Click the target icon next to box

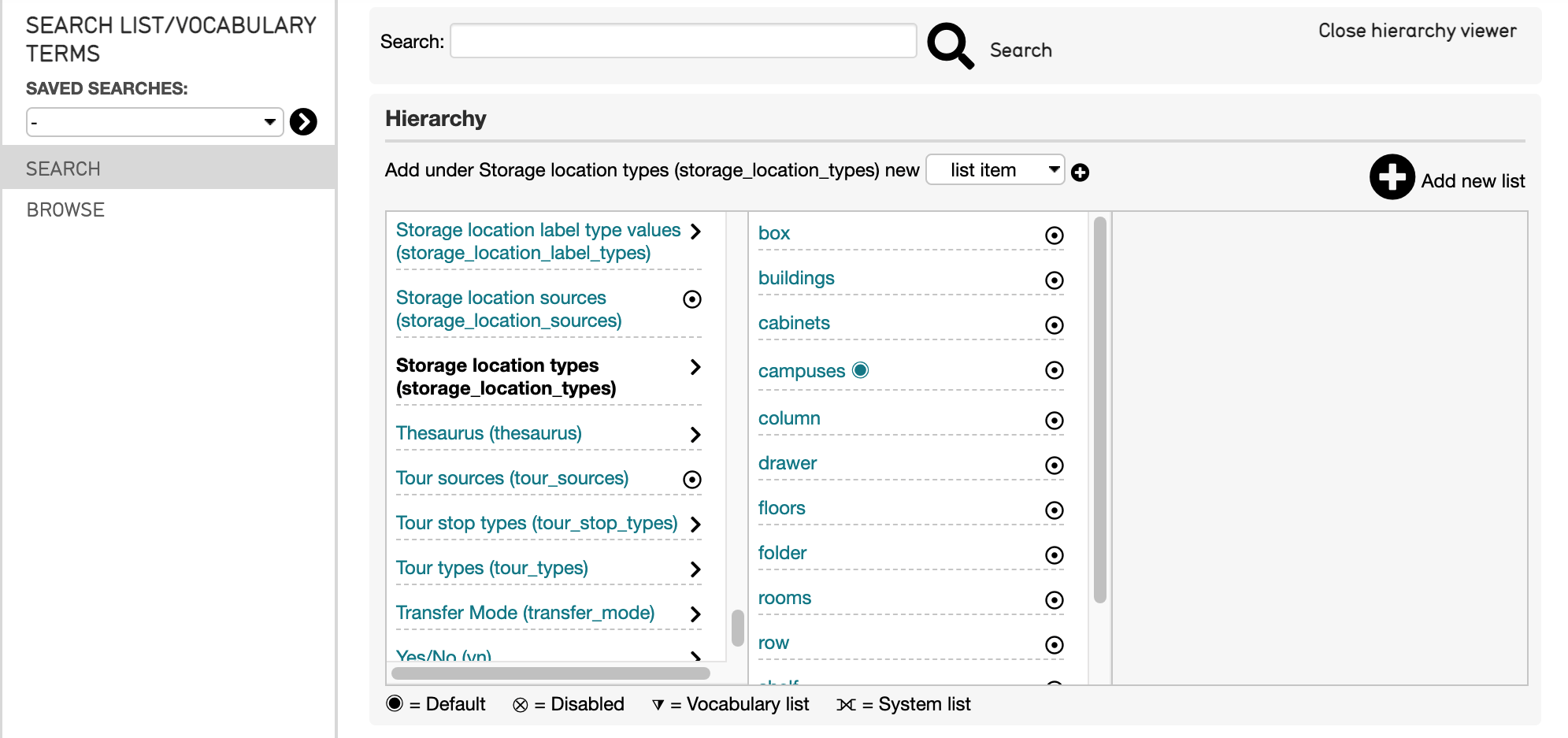click(1054, 235)
